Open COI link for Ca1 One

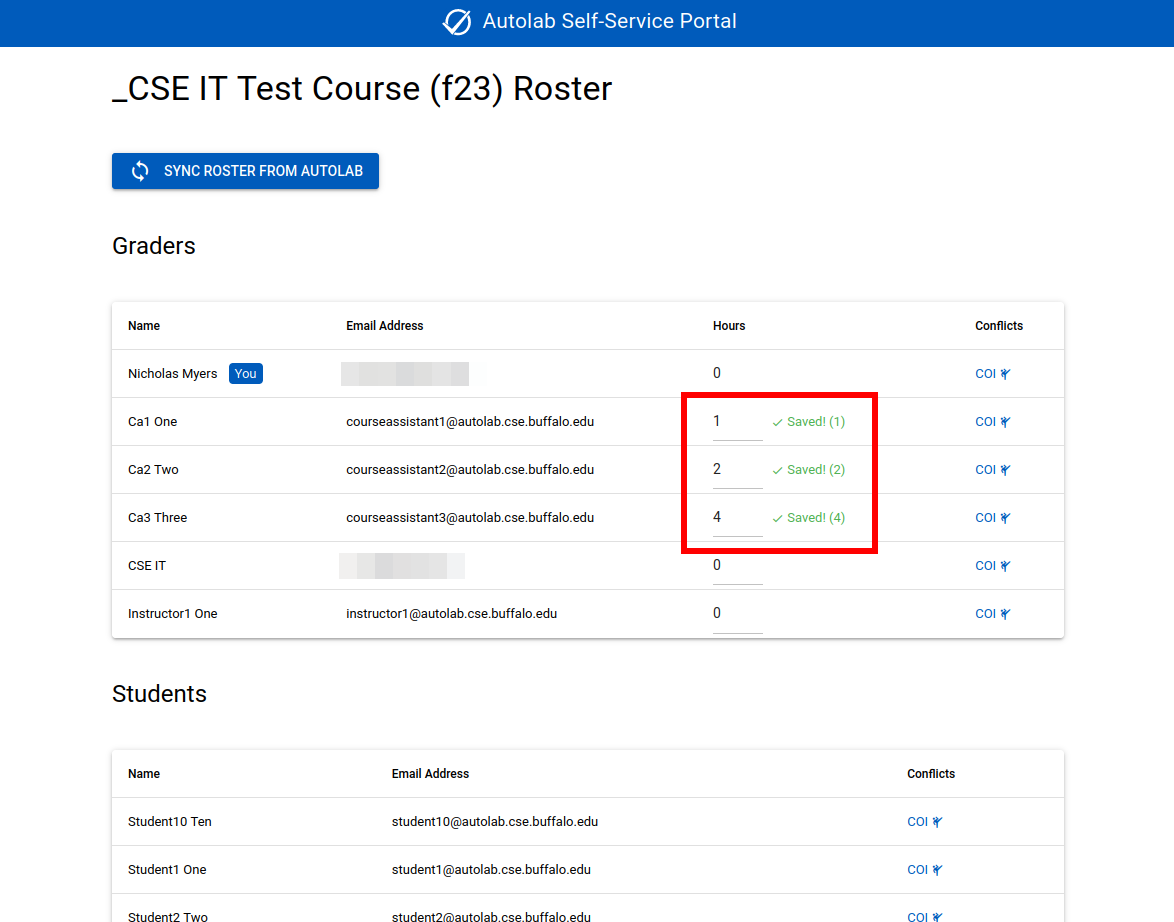click(993, 422)
